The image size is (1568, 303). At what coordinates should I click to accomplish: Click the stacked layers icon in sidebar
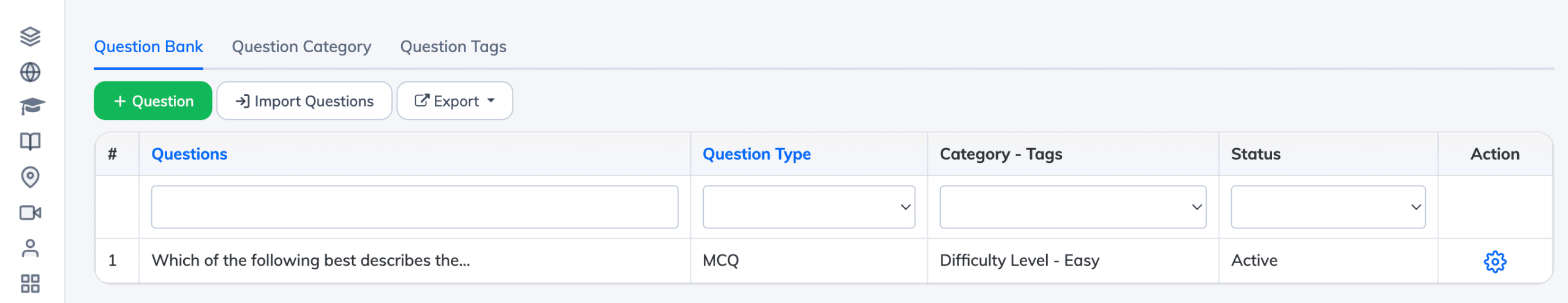[x=30, y=37]
